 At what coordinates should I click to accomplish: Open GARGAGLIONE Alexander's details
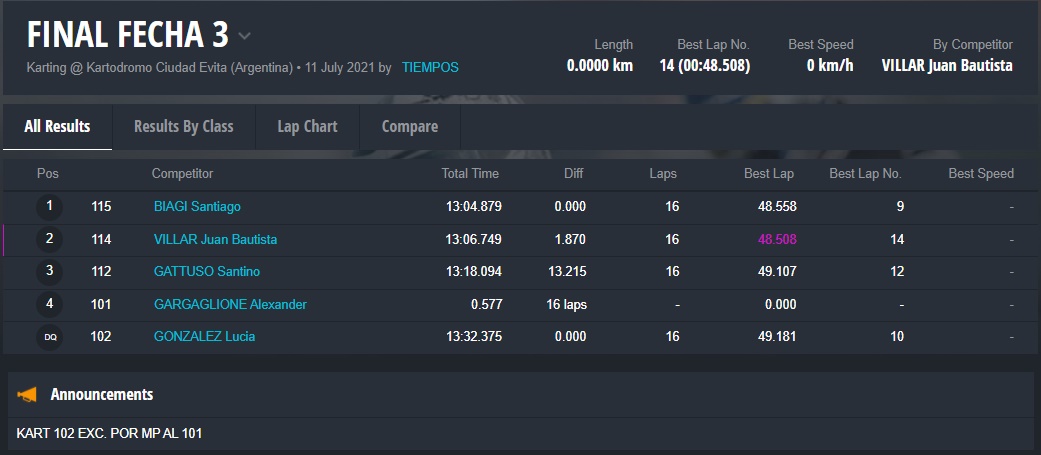230,304
